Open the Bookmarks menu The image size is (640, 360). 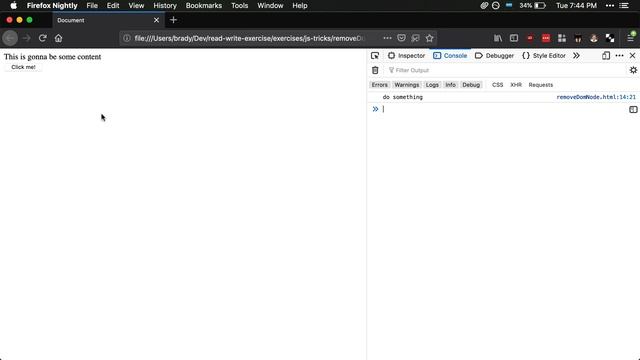tap(204, 6)
